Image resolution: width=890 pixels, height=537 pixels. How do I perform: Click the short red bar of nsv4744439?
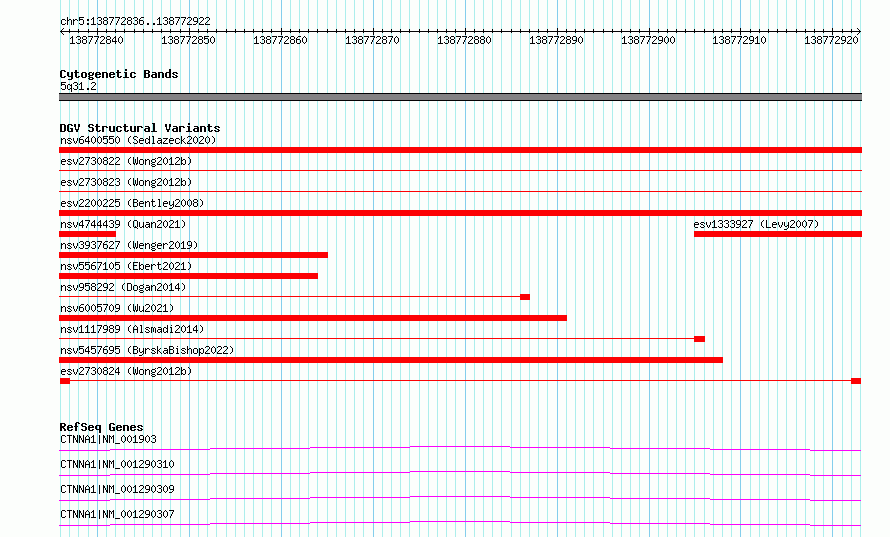point(87,234)
